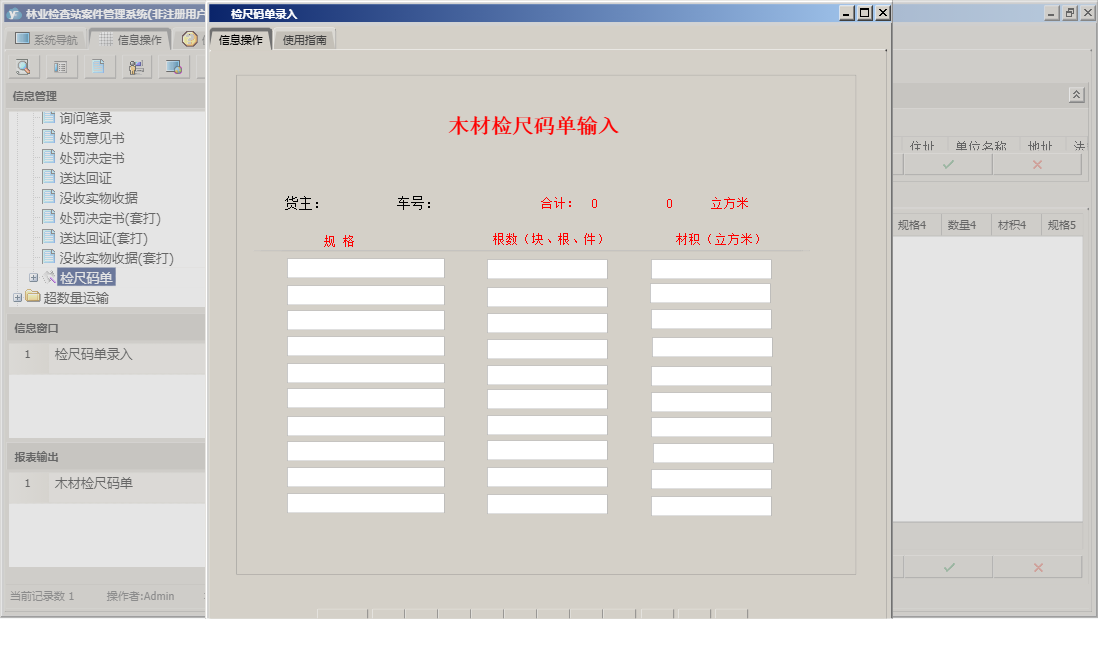Click the document icon beside 没收实物收据
The image size is (1098, 655).
click(x=49, y=197)
